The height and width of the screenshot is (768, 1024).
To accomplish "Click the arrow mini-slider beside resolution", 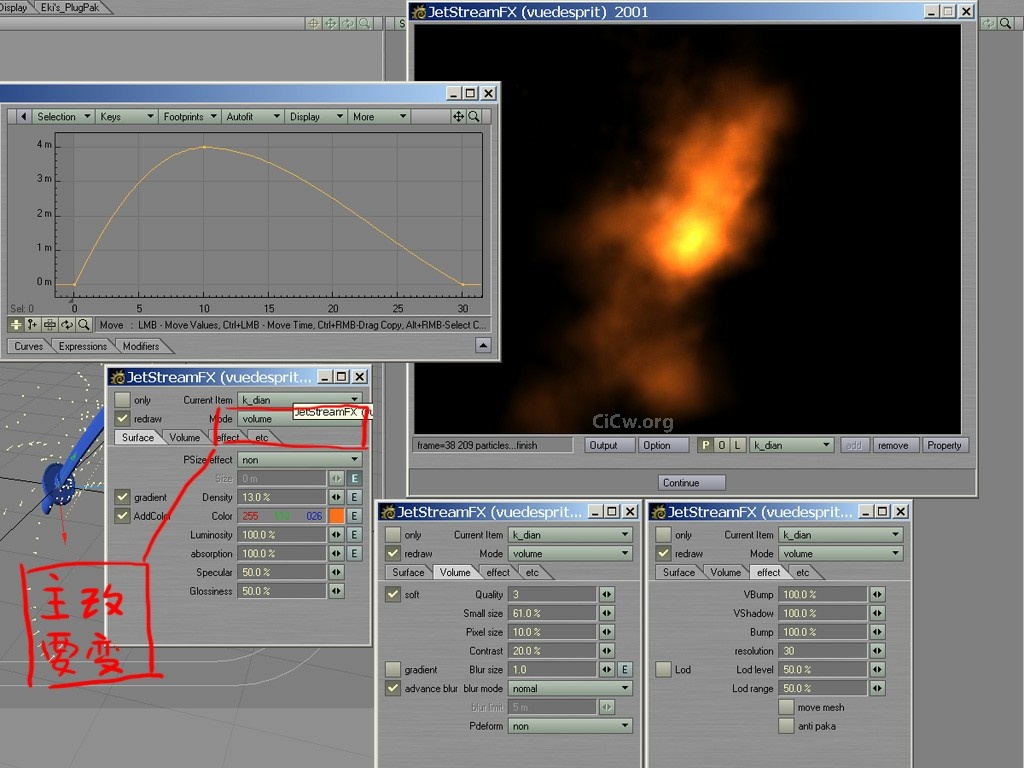I will coord(877,651).
